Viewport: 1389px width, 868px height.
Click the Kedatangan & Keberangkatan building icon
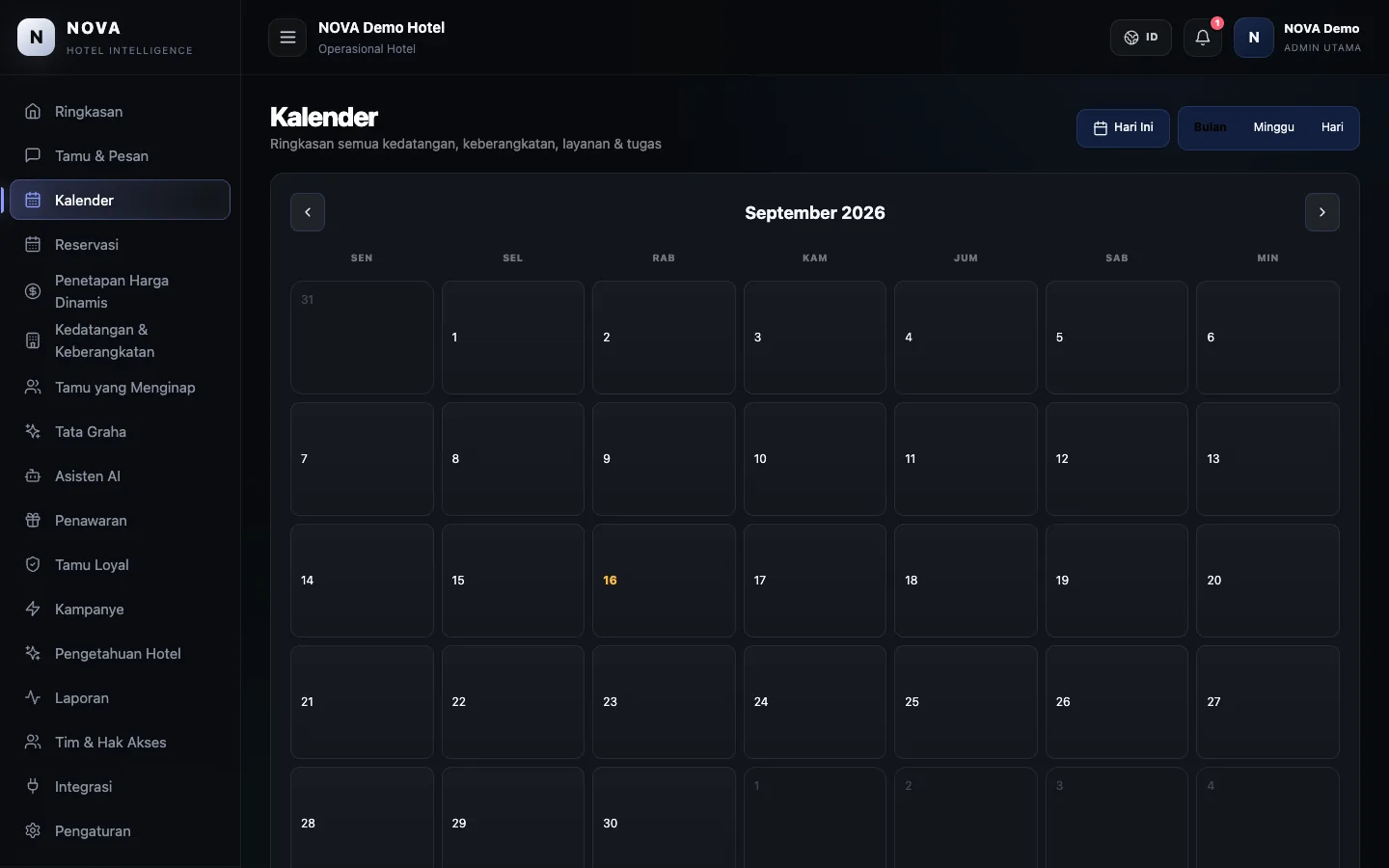[33, 340]
